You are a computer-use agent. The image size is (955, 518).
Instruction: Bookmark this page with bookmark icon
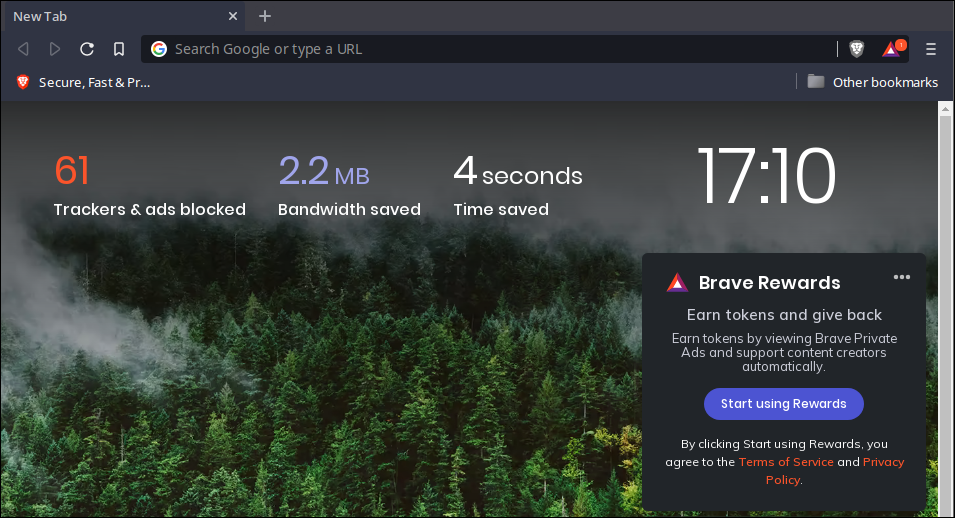tap(119, 49)
